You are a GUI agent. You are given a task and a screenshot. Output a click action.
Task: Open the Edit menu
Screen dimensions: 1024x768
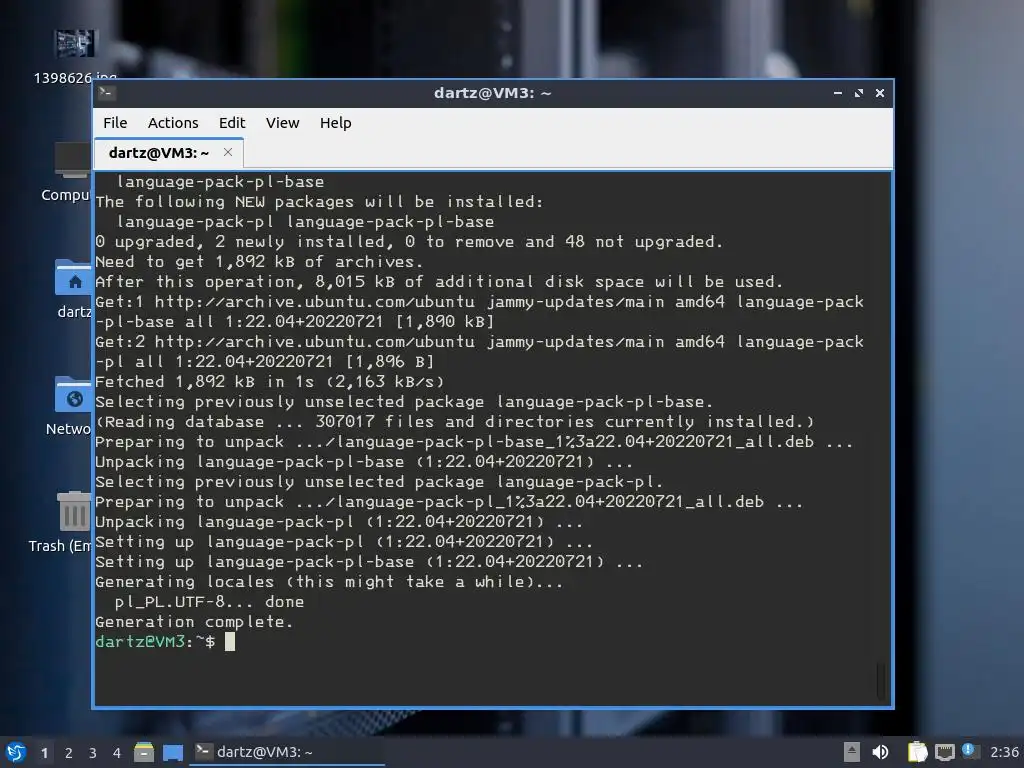tap(232, 123)
